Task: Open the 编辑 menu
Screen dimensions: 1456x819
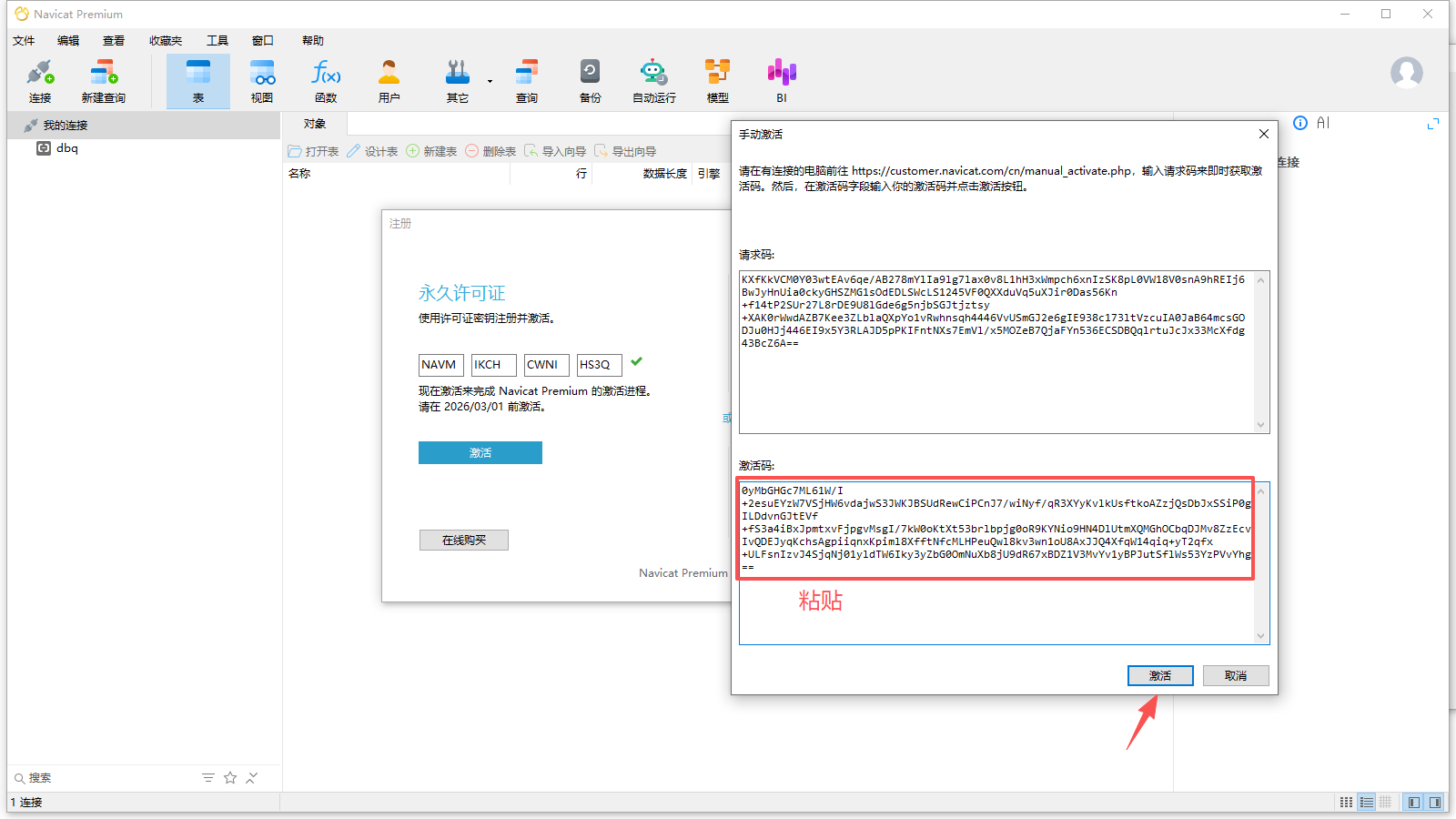Action: [x=68, y=41]
